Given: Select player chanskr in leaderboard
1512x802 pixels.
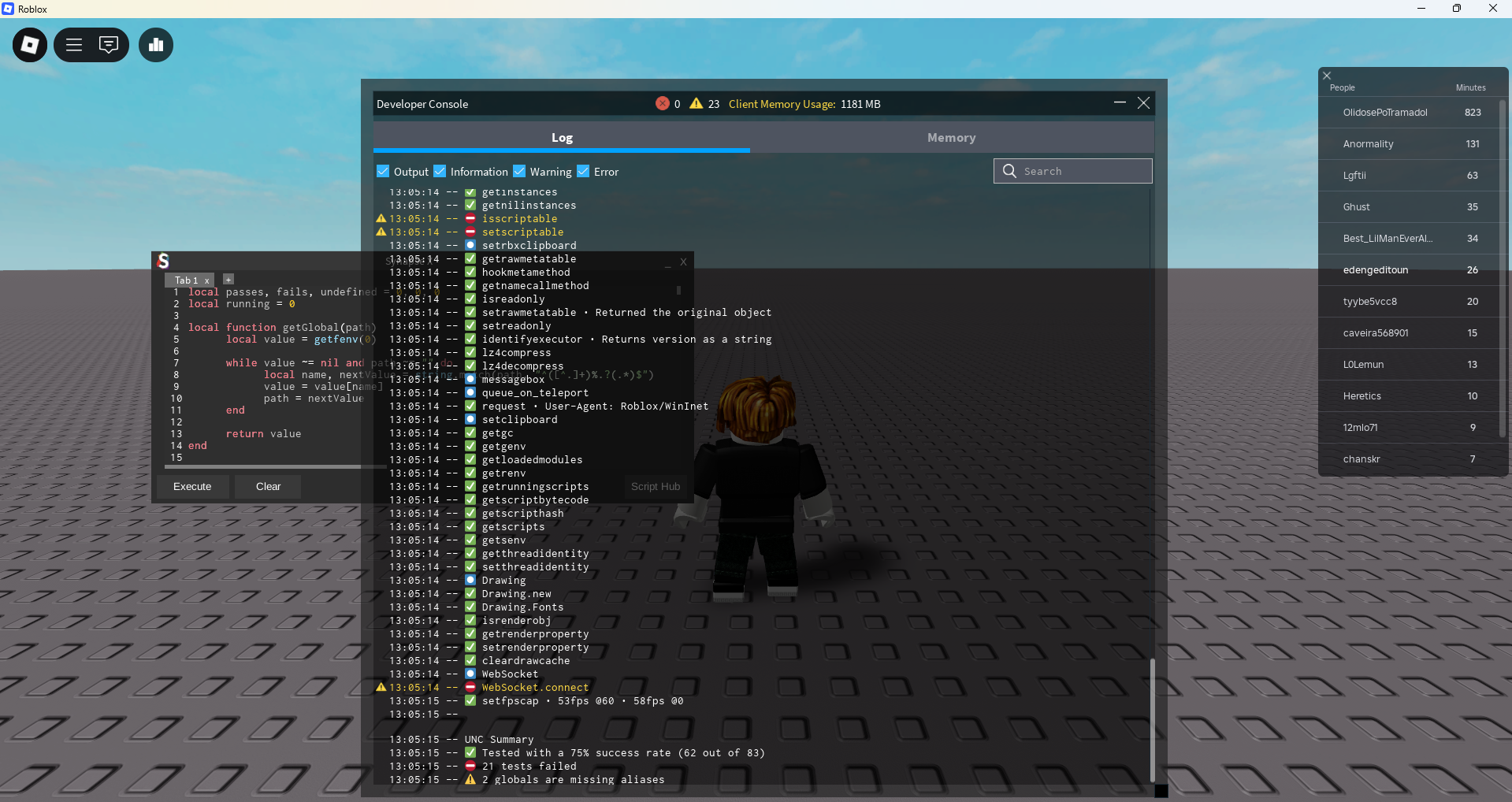Looking at the screenshot, I should tap(1409, 459).
